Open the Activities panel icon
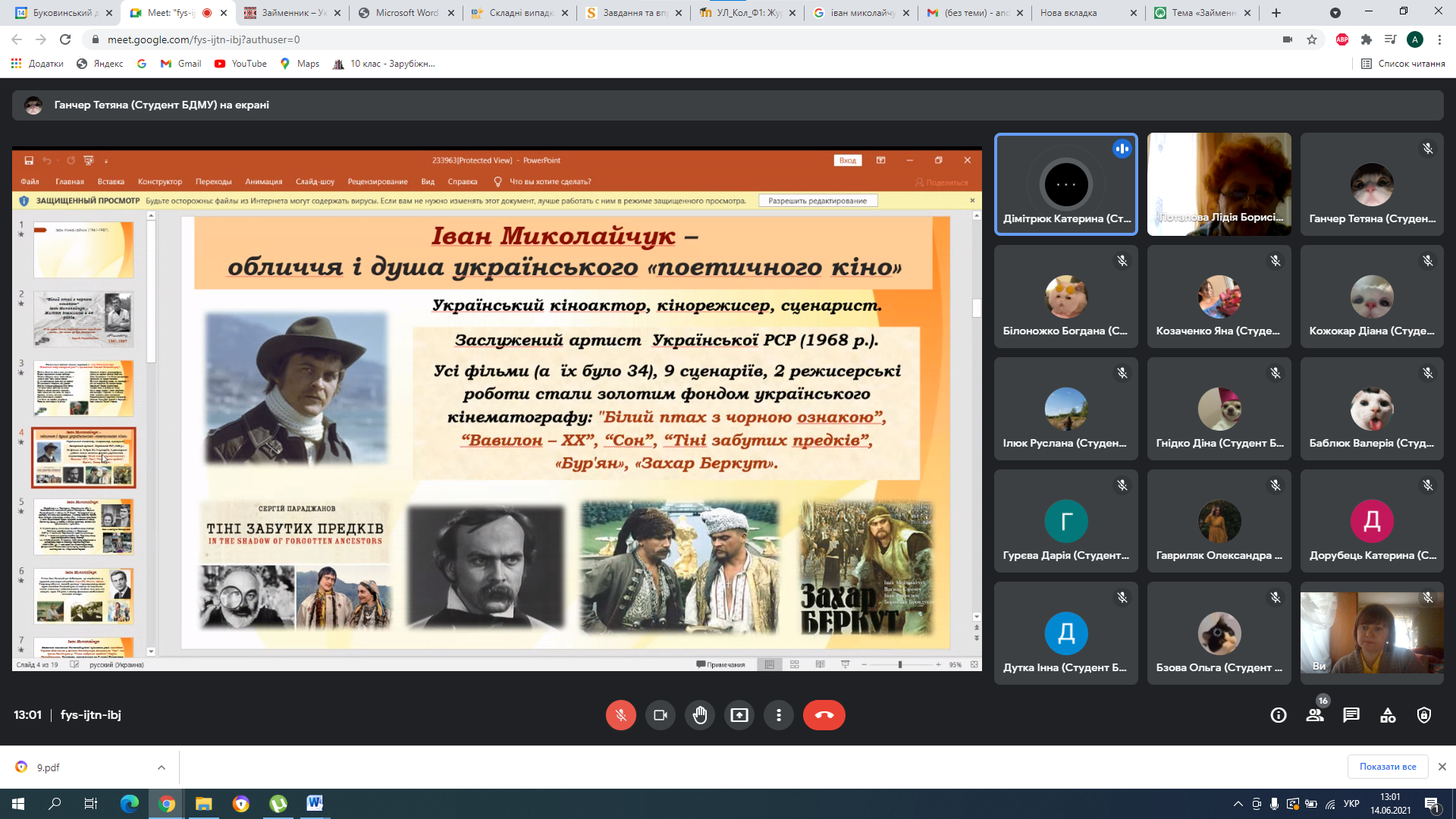Screen dimensions: 1456x819 pos(1388,715)
